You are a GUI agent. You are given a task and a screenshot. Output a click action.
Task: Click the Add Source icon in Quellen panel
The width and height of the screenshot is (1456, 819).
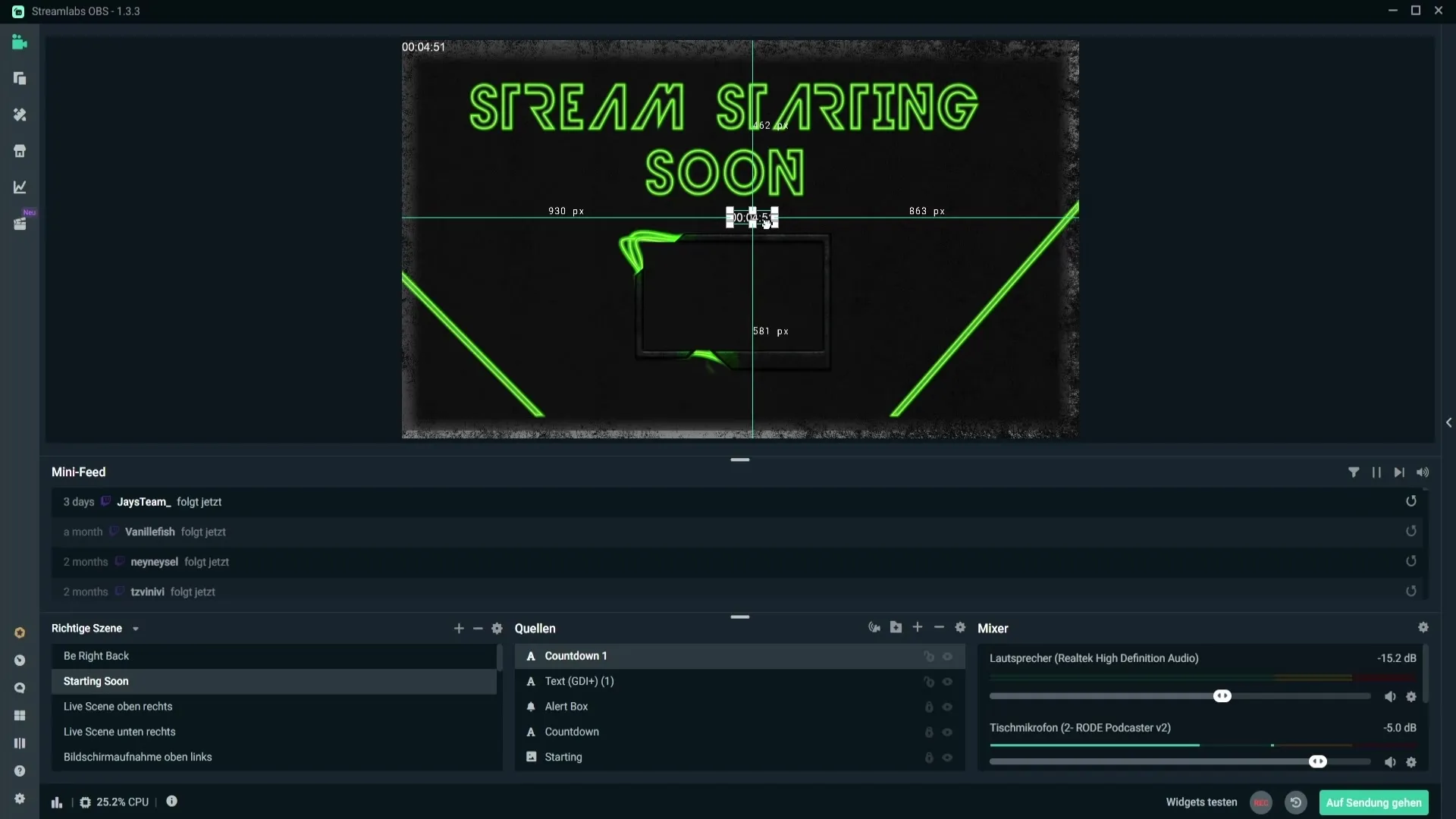point(916,628)
